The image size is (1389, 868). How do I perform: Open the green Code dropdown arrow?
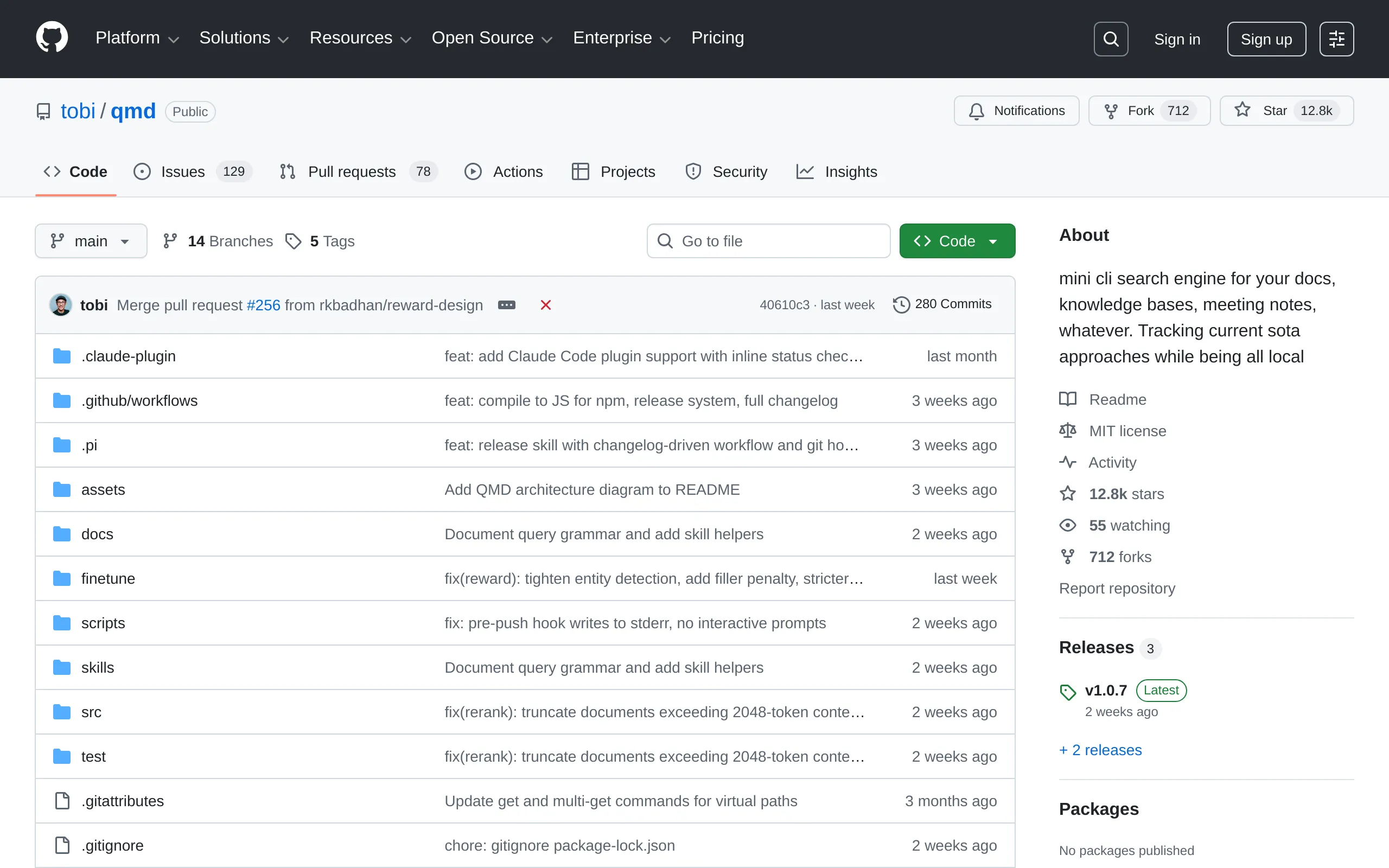pos(993,240)
